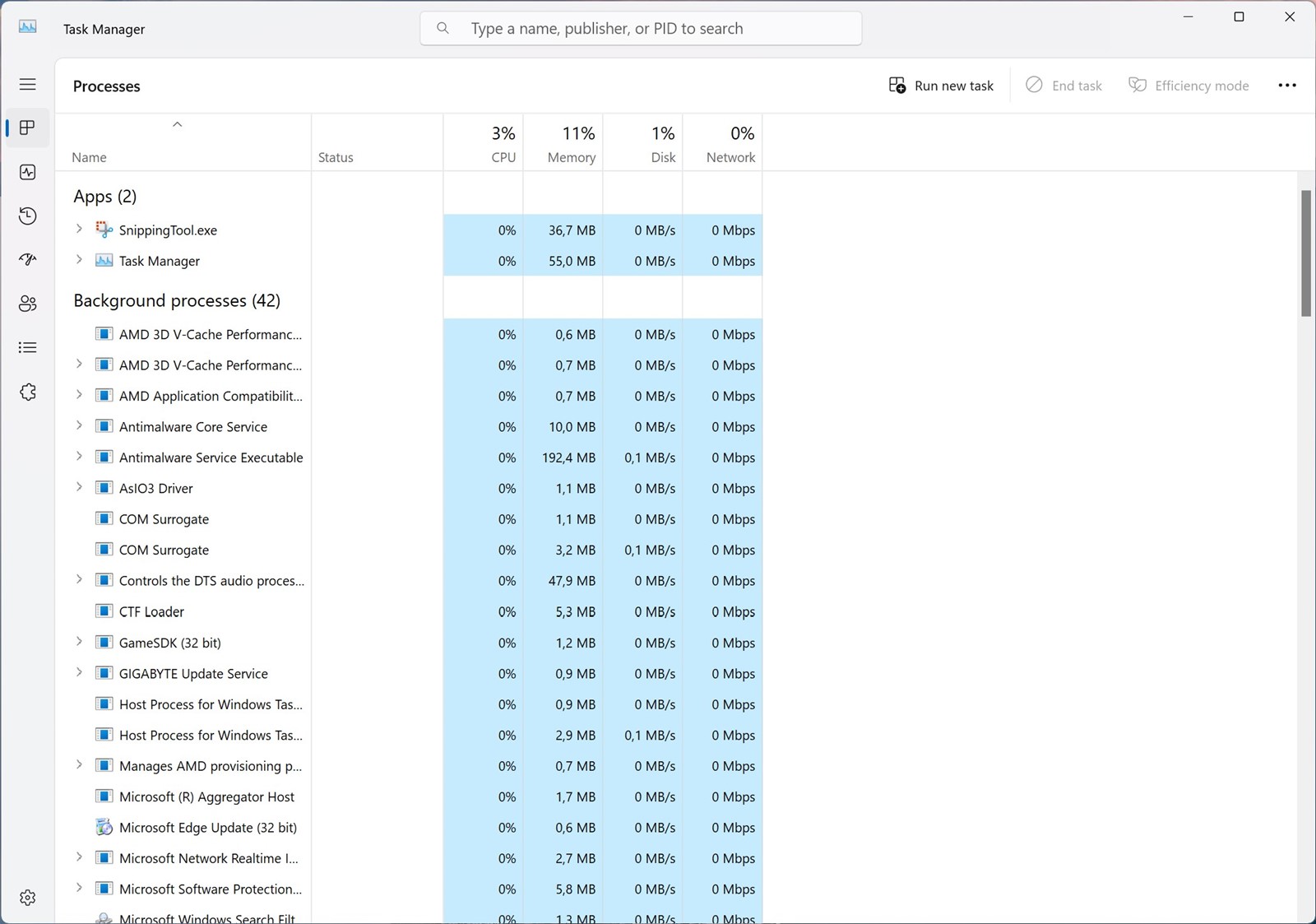Open App history from sidebar
The height and width of the screenshot is (924, 1316).
click(27, 216)
